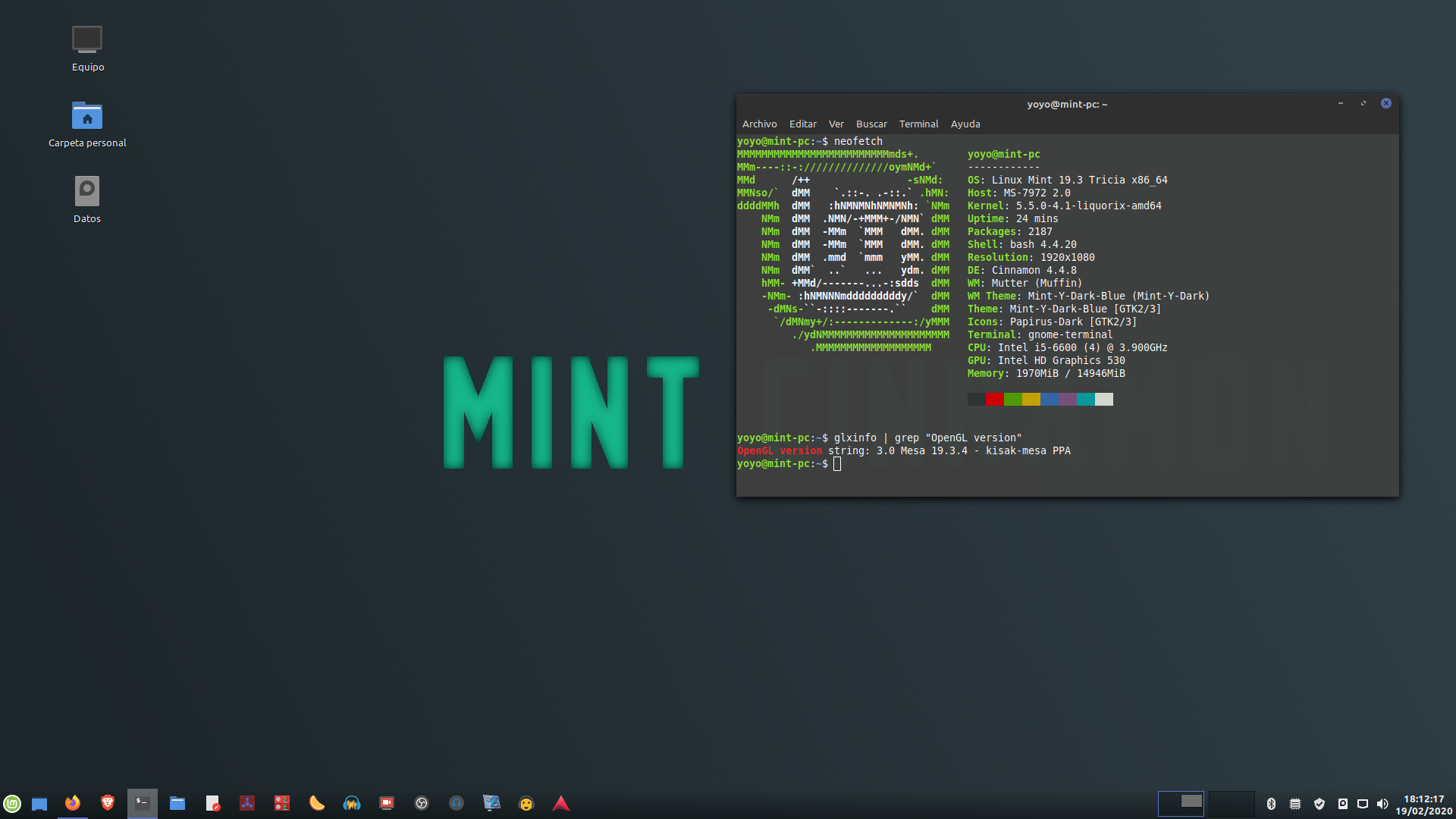Open the Editar menu
The width and height of the screenshot is (1456, 819).
802,124
